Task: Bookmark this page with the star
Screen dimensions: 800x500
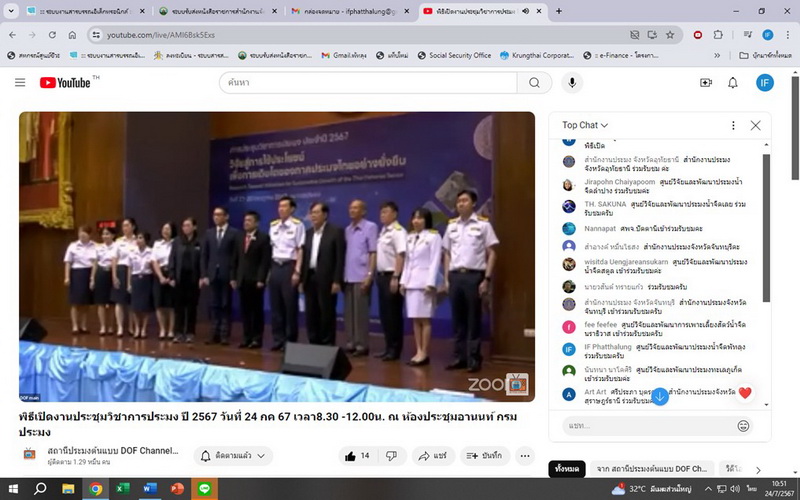Action: click(670, 35)
